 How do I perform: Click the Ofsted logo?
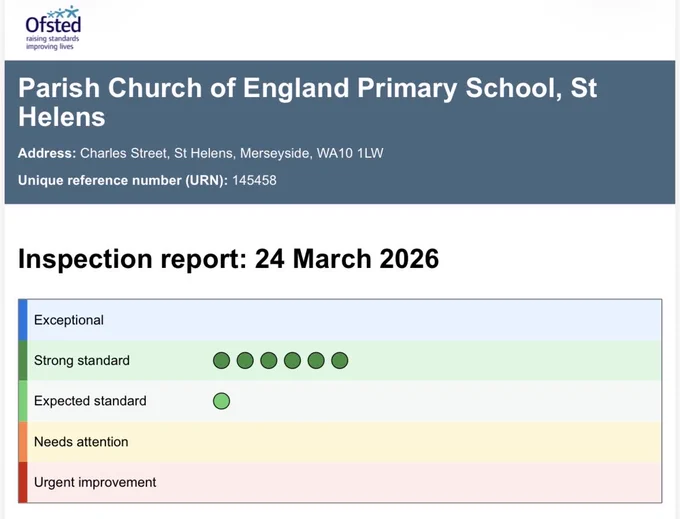pyautogui.click(x=53, y=28)
